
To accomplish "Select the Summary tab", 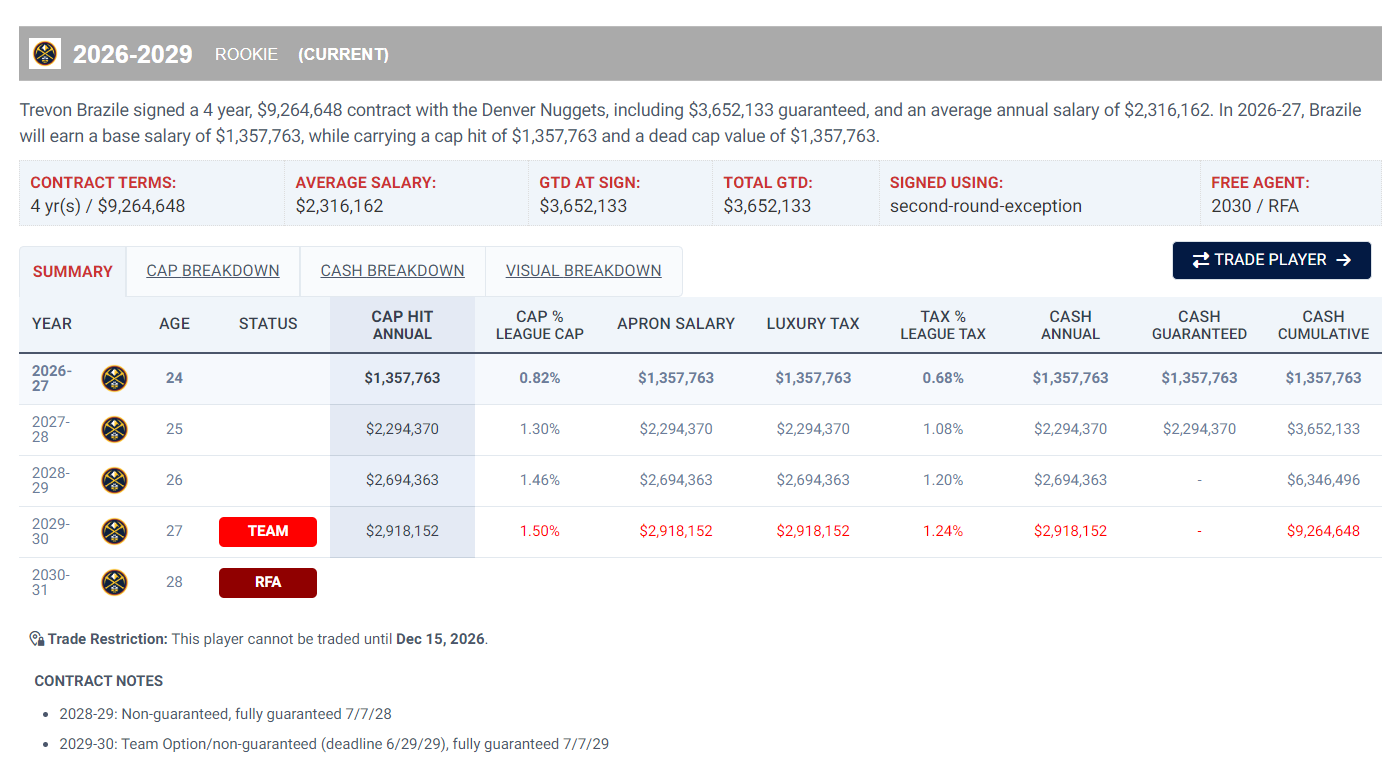I will pyautogui.click(x=73, y=272).
